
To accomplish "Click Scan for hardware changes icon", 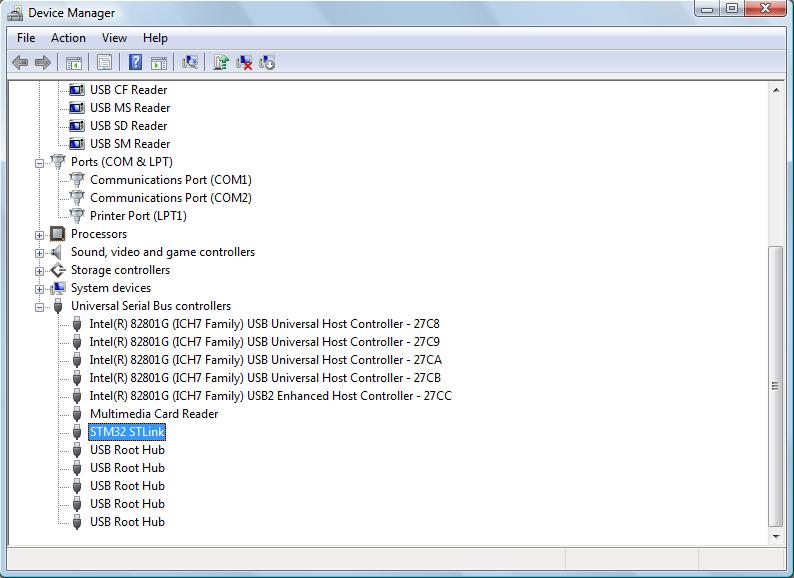I will 190,62.
